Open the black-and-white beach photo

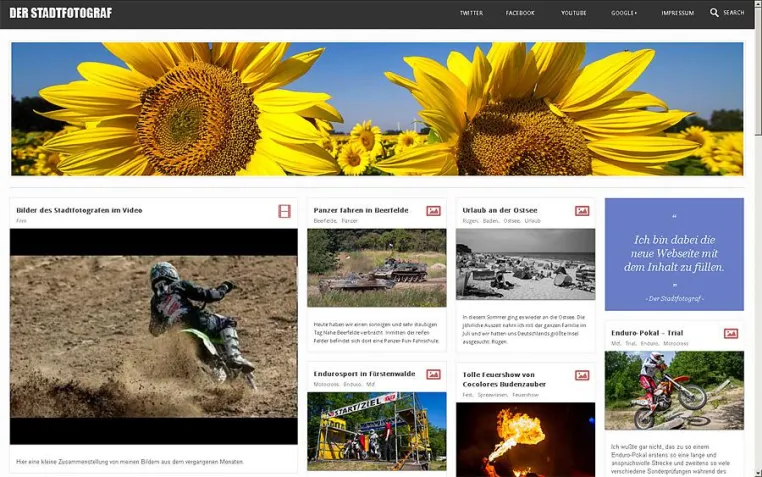coord(525,264)
